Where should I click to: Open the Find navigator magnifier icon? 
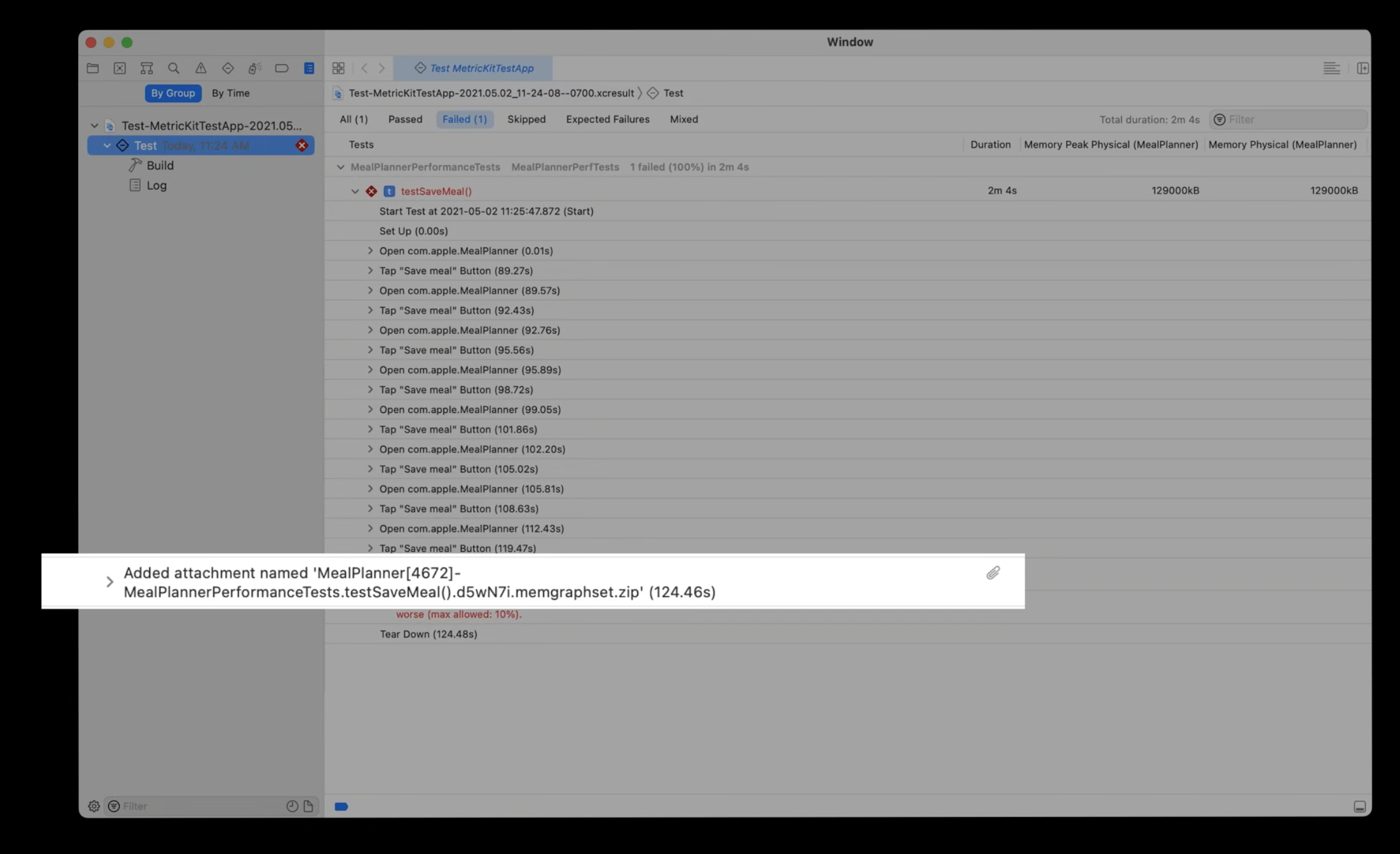(x=173, y=68)
